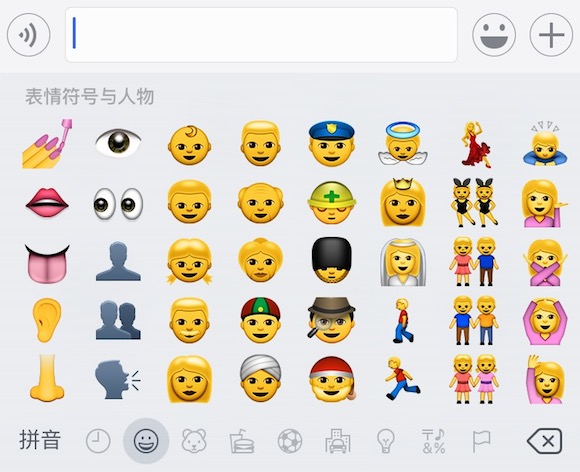Switch to the animals emoji category
Screen dimensions: 580x472
(x=194, y=441)
